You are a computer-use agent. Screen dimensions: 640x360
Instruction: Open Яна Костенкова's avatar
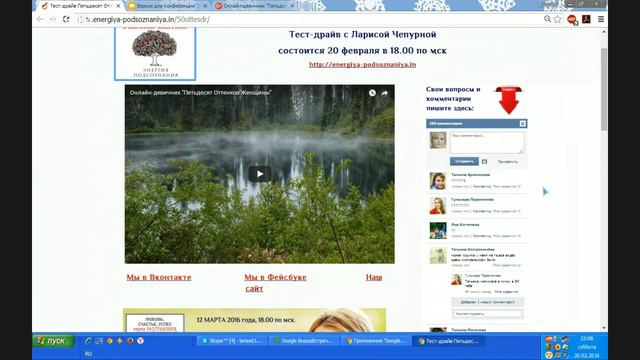(438, 231)
